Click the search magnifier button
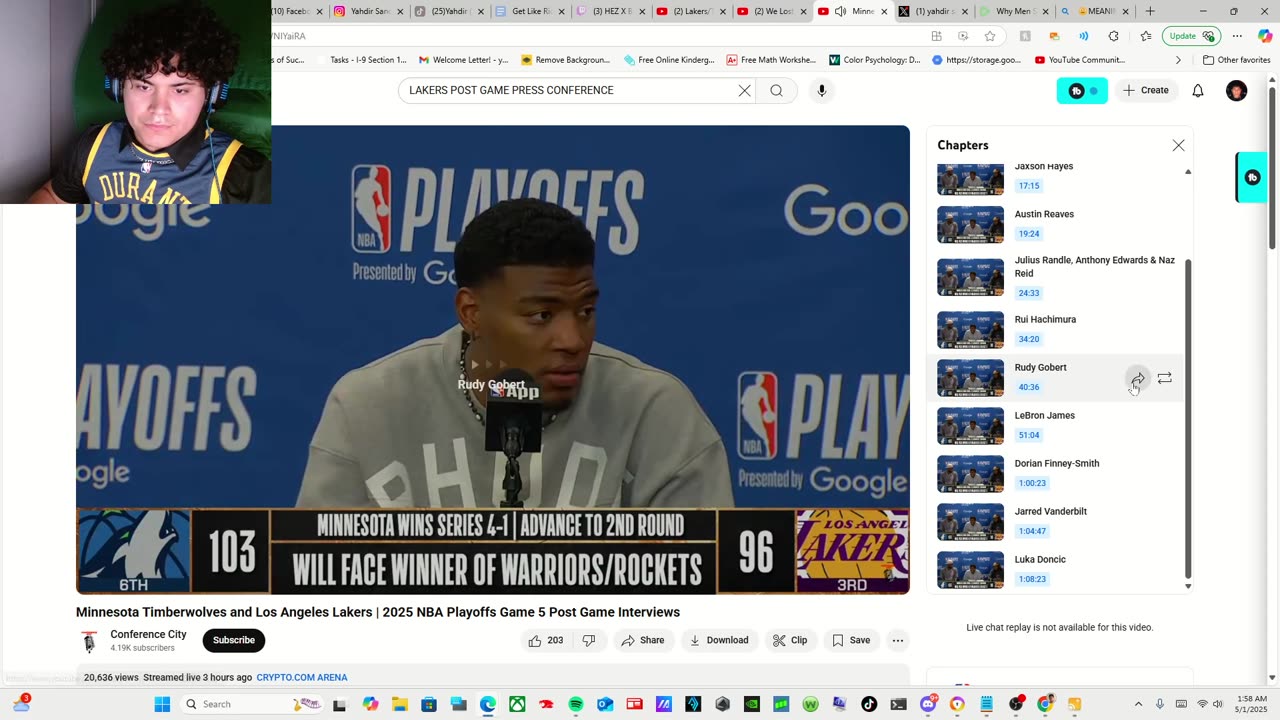Screen dimensions: 1280x720 (776, 90)
